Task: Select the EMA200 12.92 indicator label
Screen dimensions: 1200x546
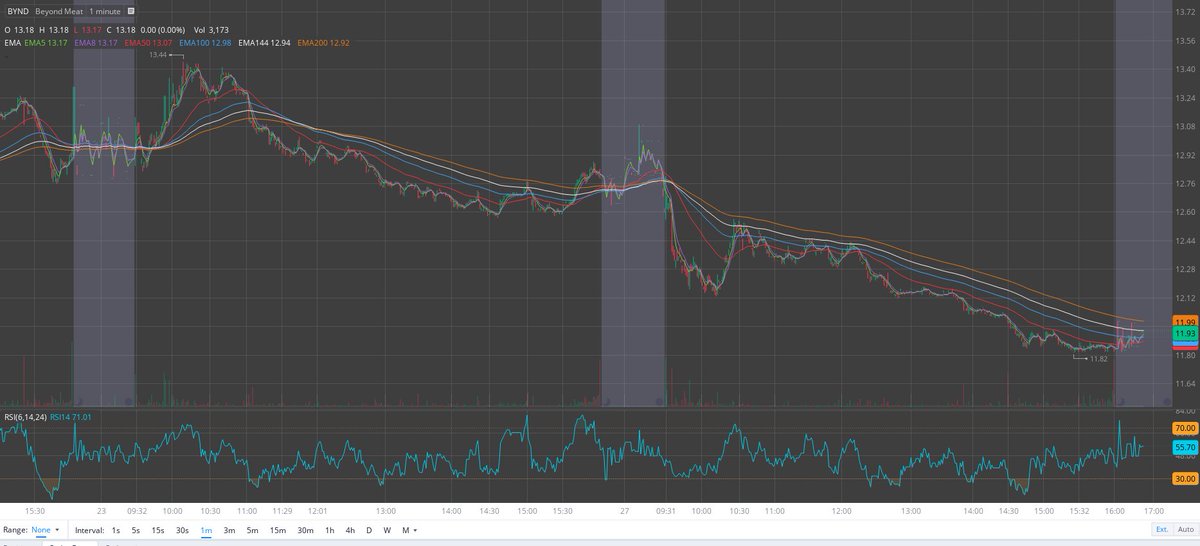Action: [321, 43]
